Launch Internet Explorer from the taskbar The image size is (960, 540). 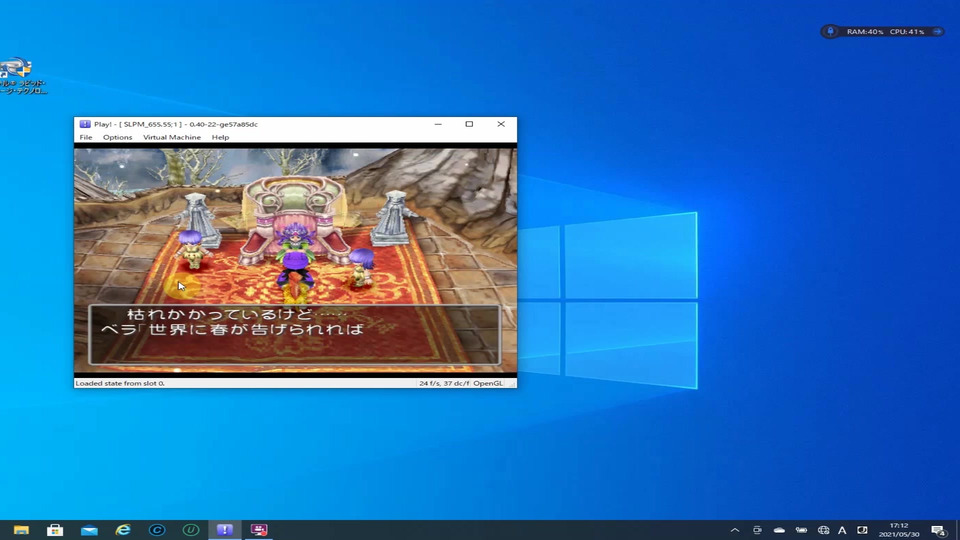click(x=123, y=530)
